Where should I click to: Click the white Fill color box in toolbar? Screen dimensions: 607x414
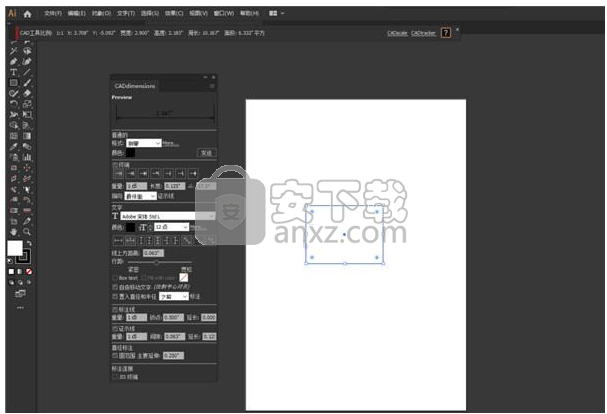[x=15, y=248]
